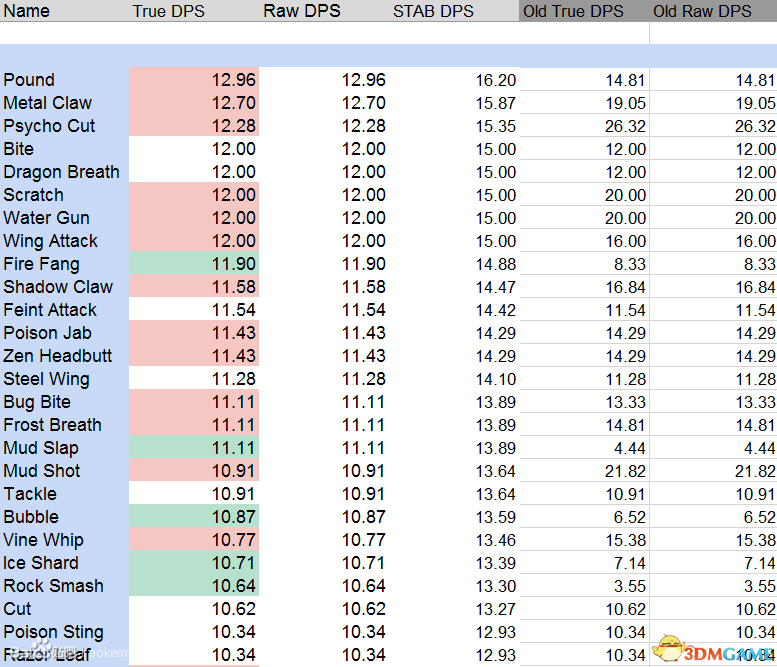Click the Dragon Breath name cell
The width and height of the screenshot is (777, 667).
(x=61, y=172)
